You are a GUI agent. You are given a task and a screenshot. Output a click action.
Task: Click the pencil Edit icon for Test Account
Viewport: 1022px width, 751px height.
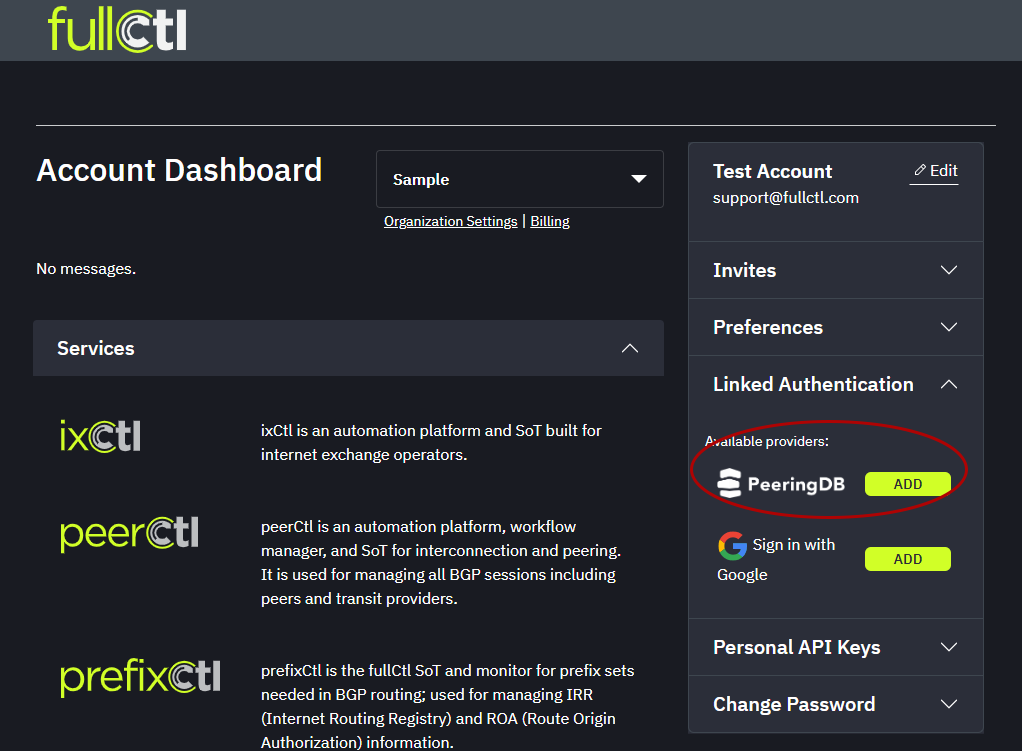point(920,171)
